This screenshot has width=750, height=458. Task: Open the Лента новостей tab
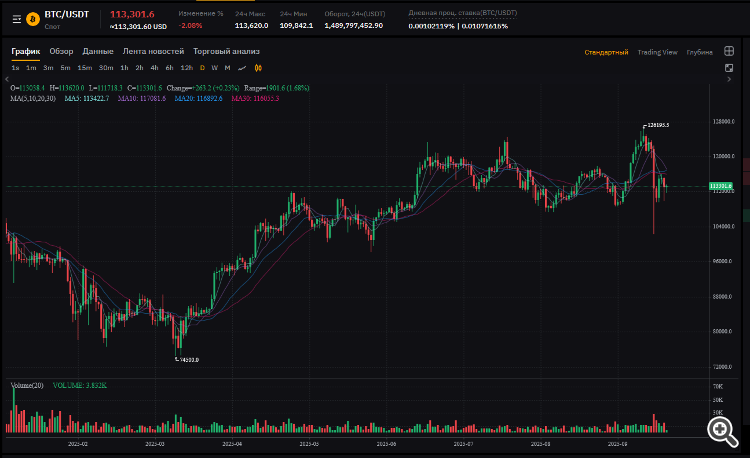tap(153, 51)
